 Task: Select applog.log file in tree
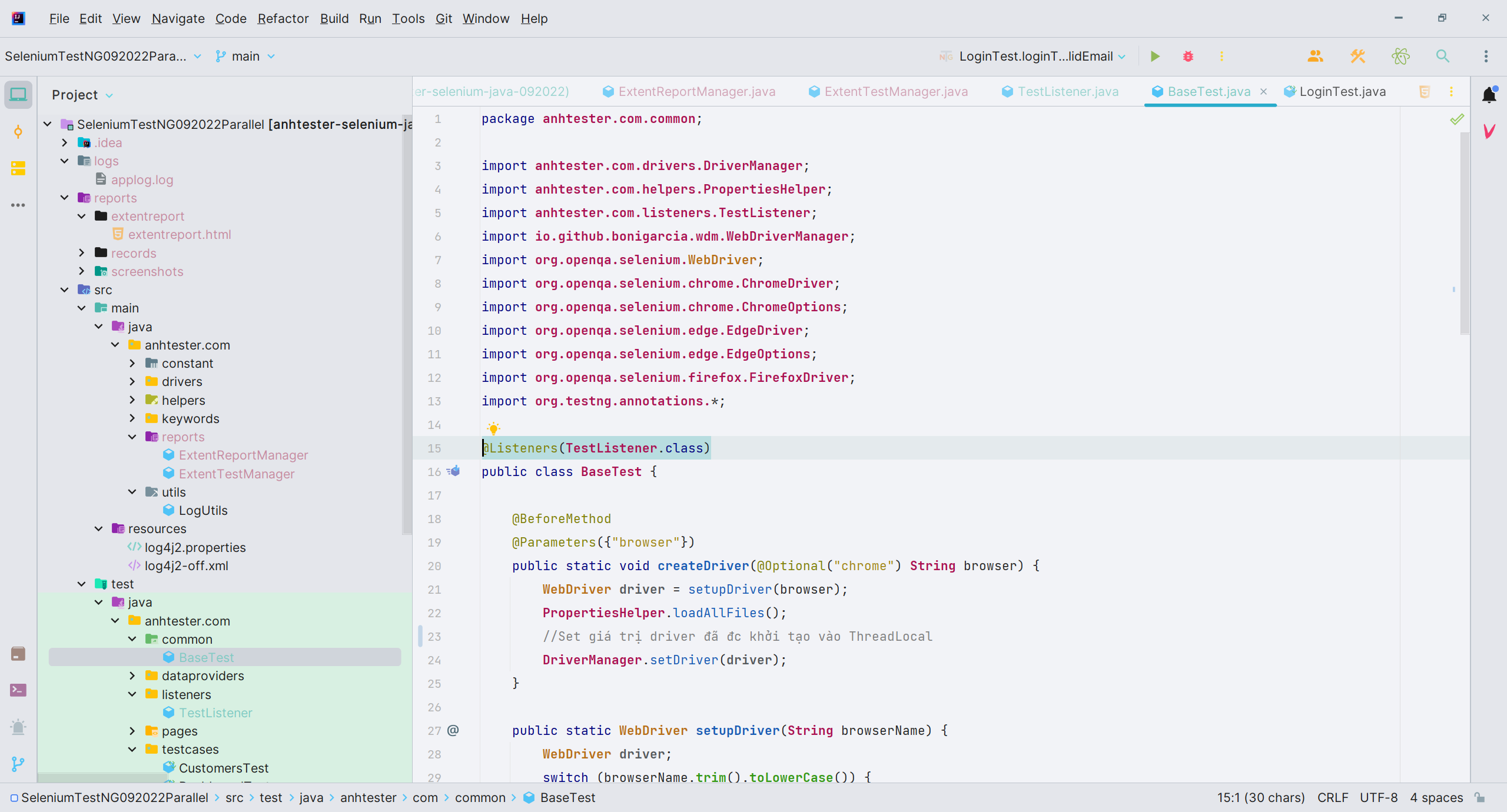[x=142, y=179]
